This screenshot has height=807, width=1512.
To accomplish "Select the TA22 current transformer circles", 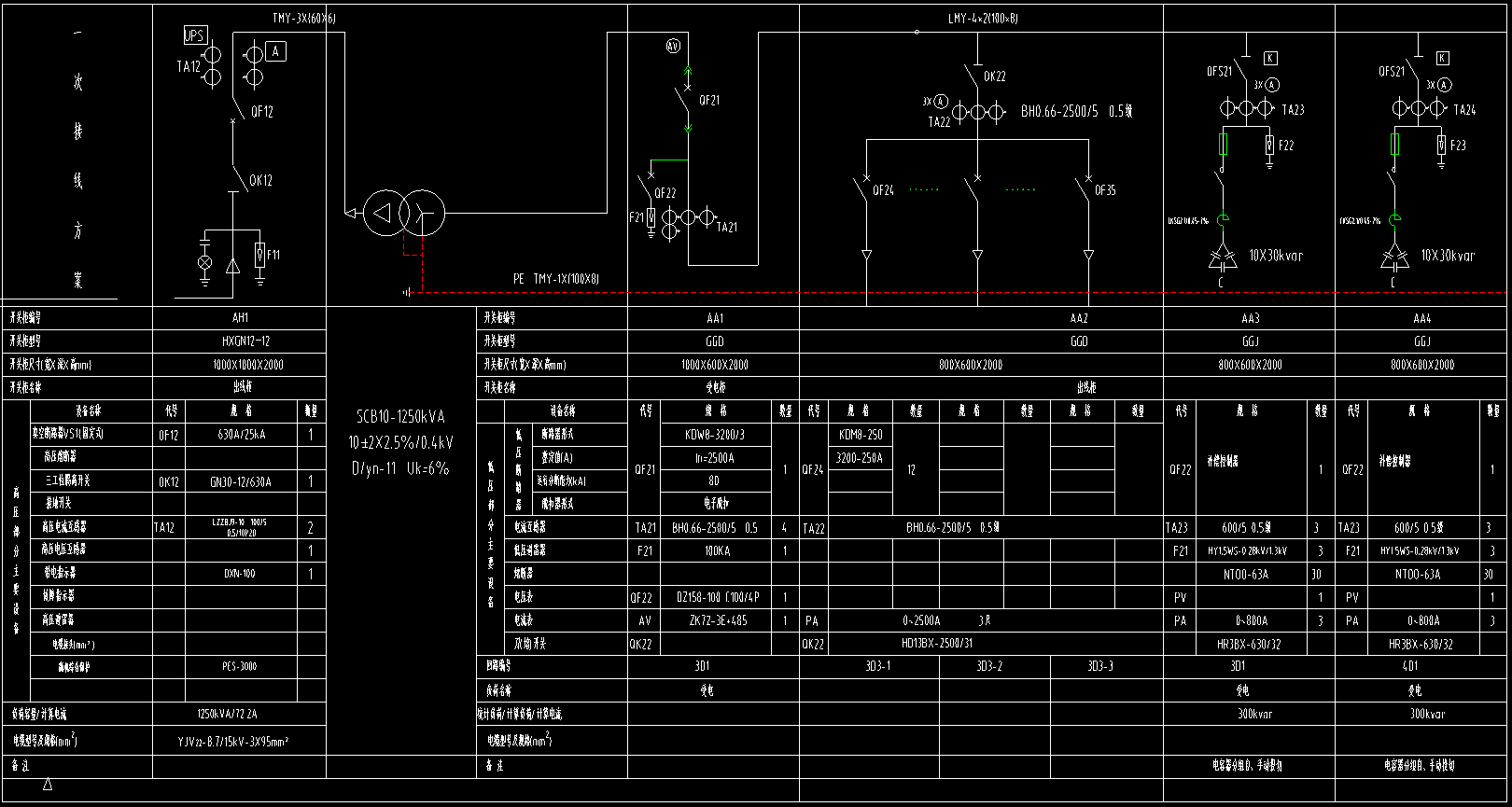I will click(977, 112).
